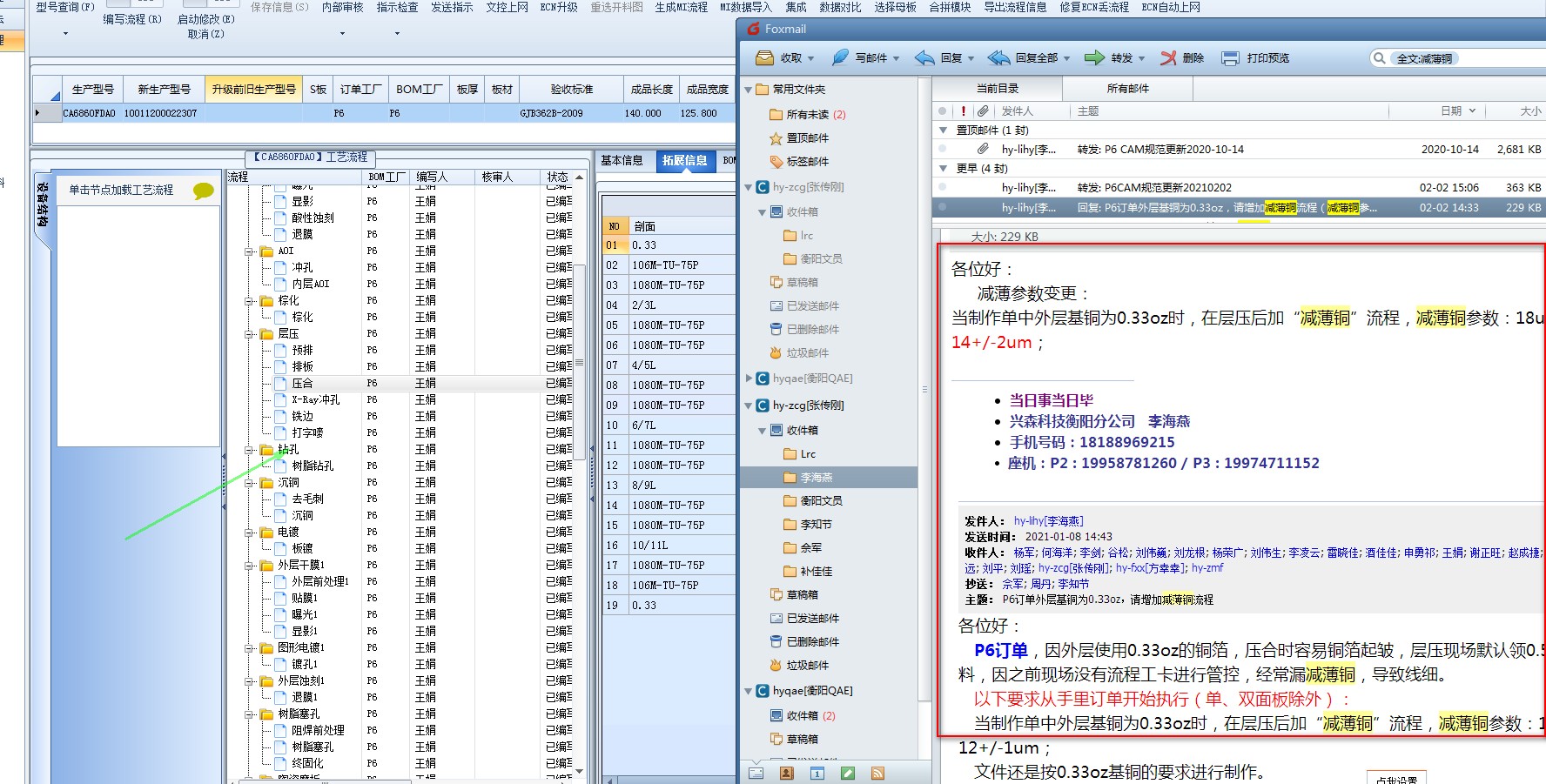Collapse the 更早 (4 封) mail group
1546x784 pixels.
click(x=943, y=169)
